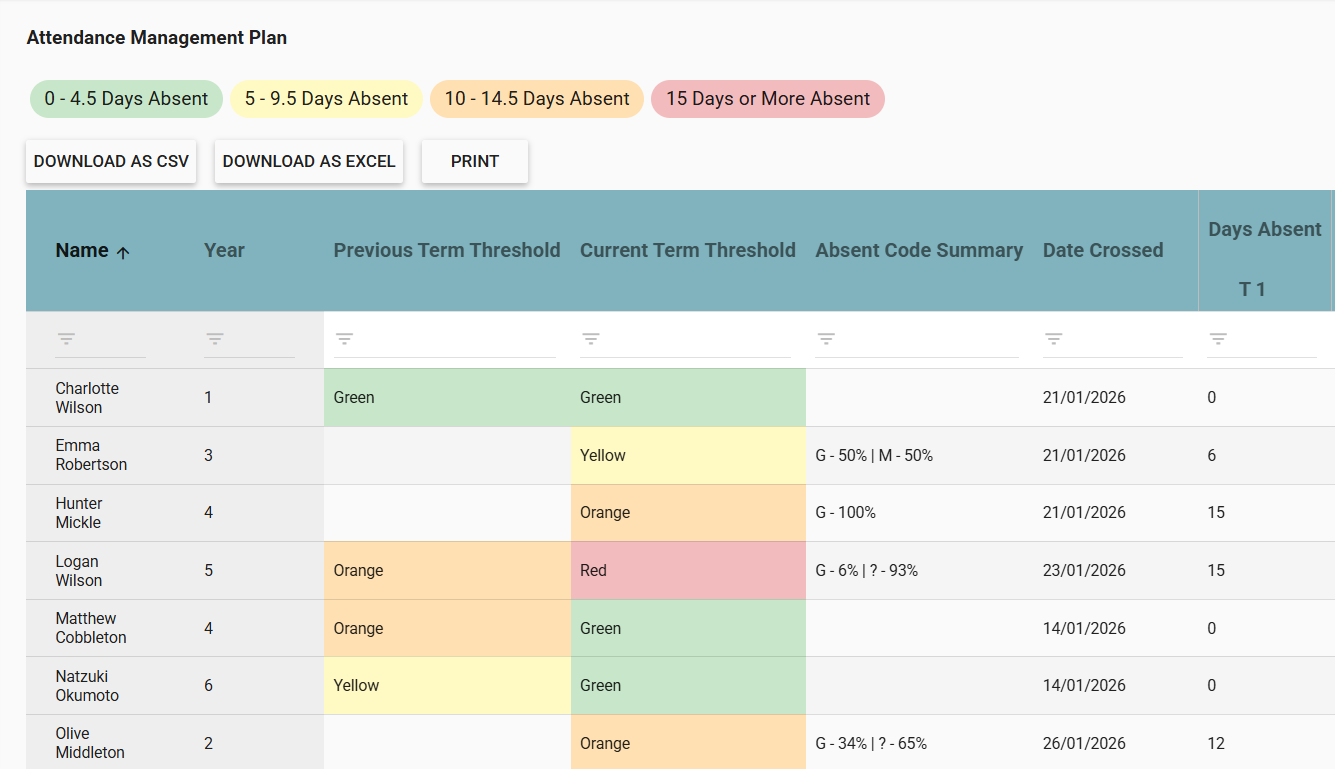
Task: Click the filter icon under Year column
Action: (x=214, y=339)
